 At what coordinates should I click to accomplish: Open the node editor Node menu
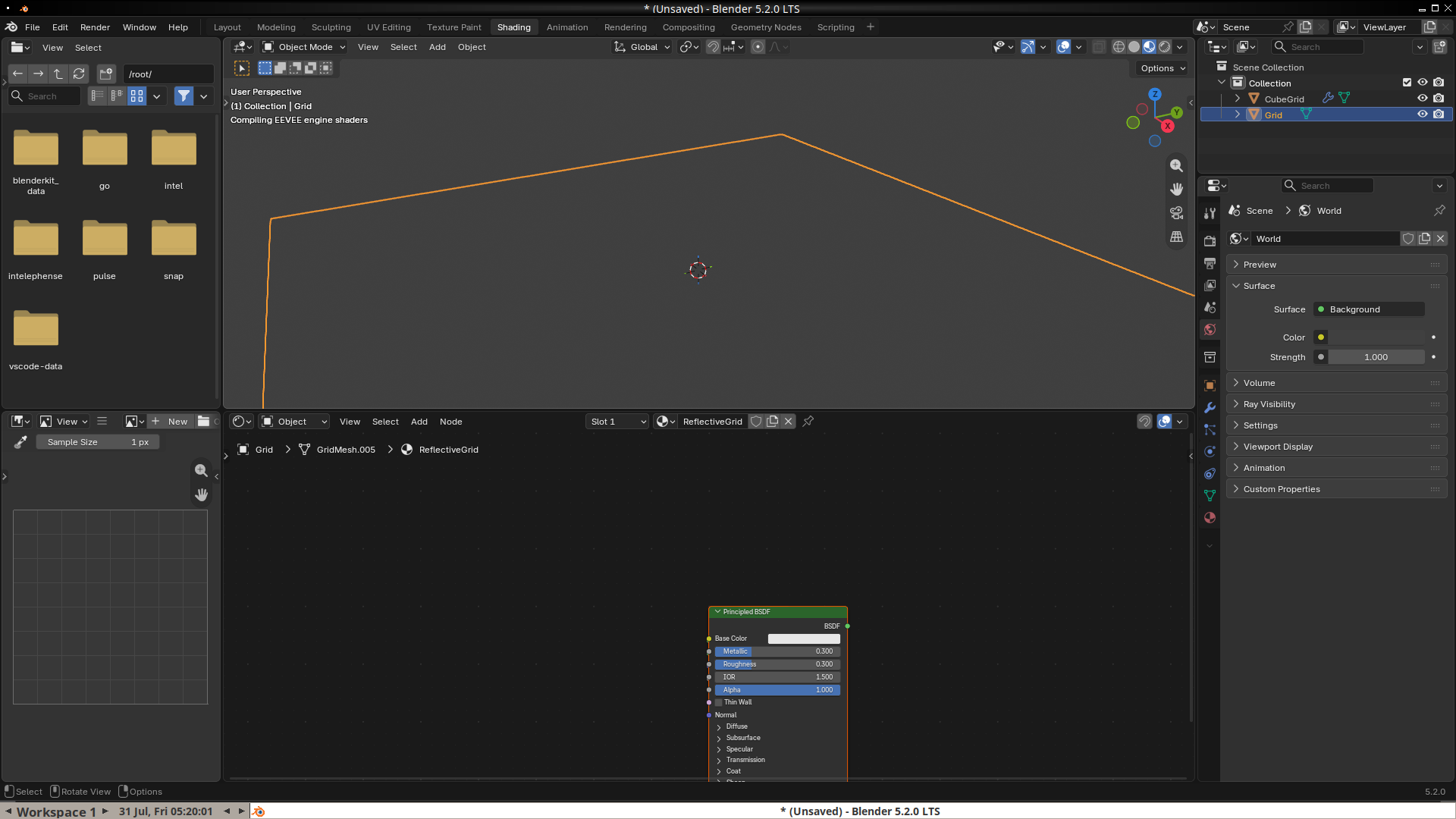click(451, 422)
